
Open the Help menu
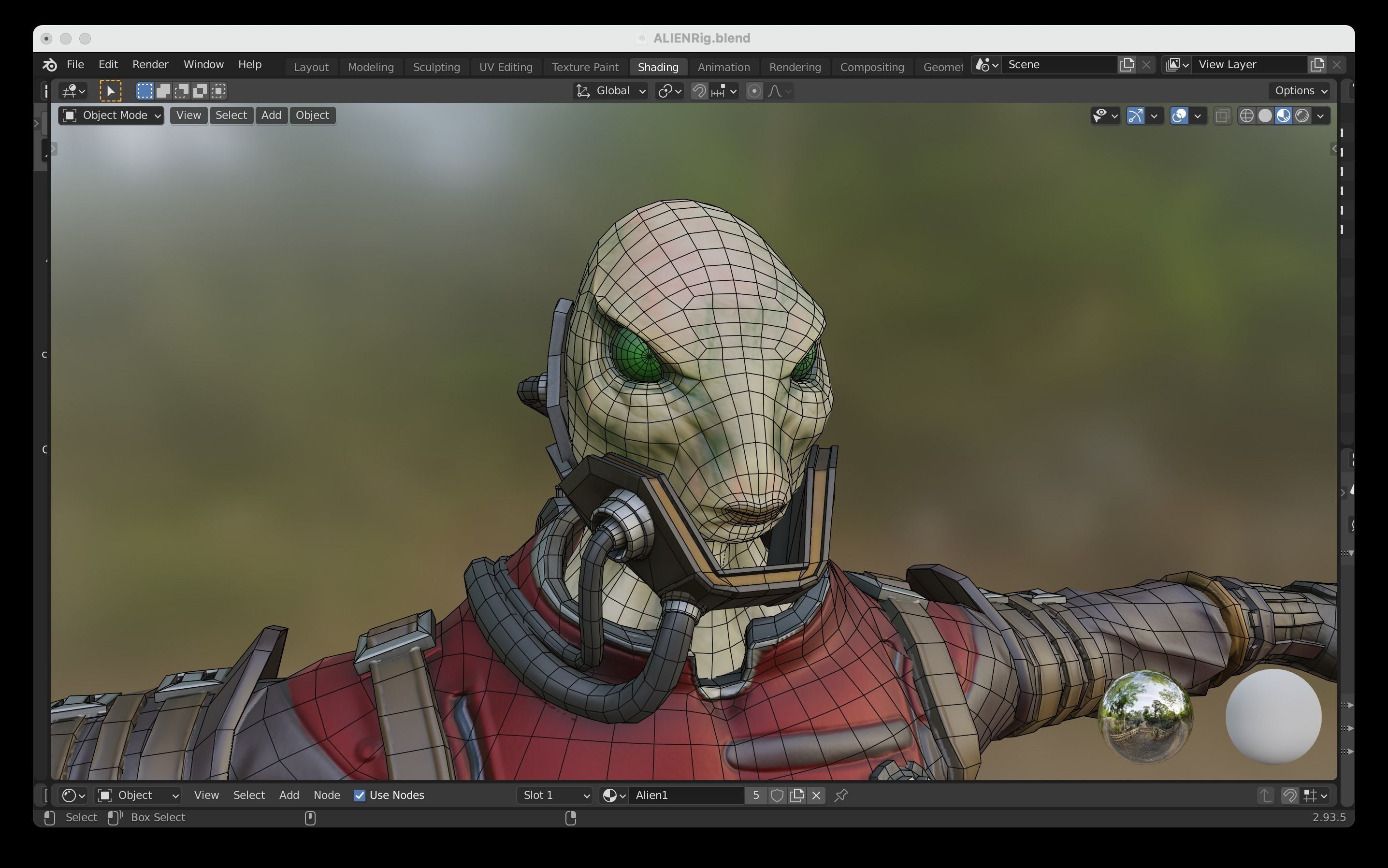(250, 65)
